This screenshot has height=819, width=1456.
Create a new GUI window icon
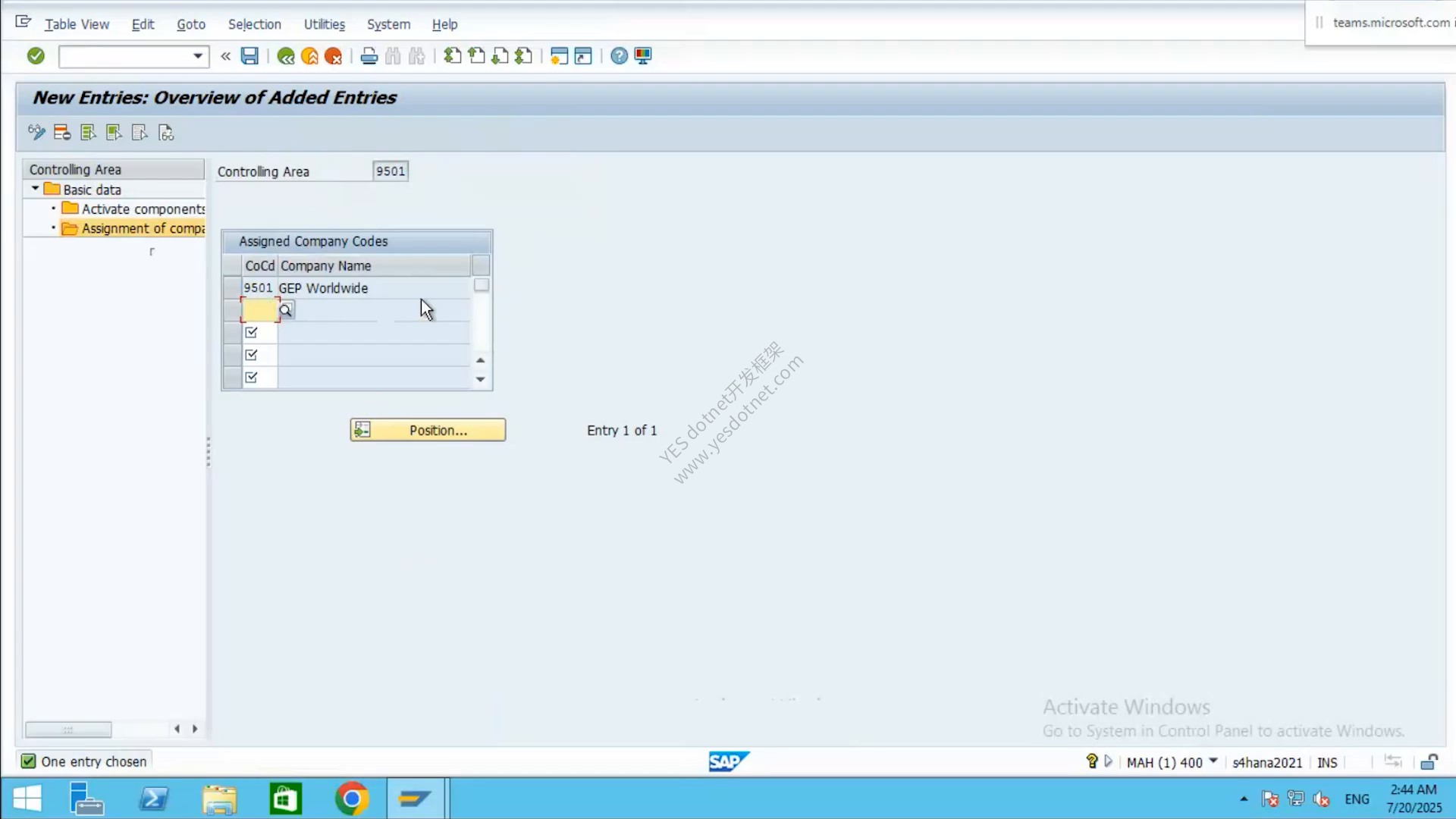(559, 56)
